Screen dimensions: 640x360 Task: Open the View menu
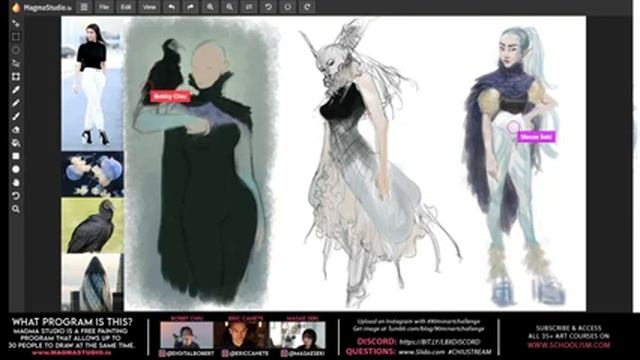[x=149, y=7]
